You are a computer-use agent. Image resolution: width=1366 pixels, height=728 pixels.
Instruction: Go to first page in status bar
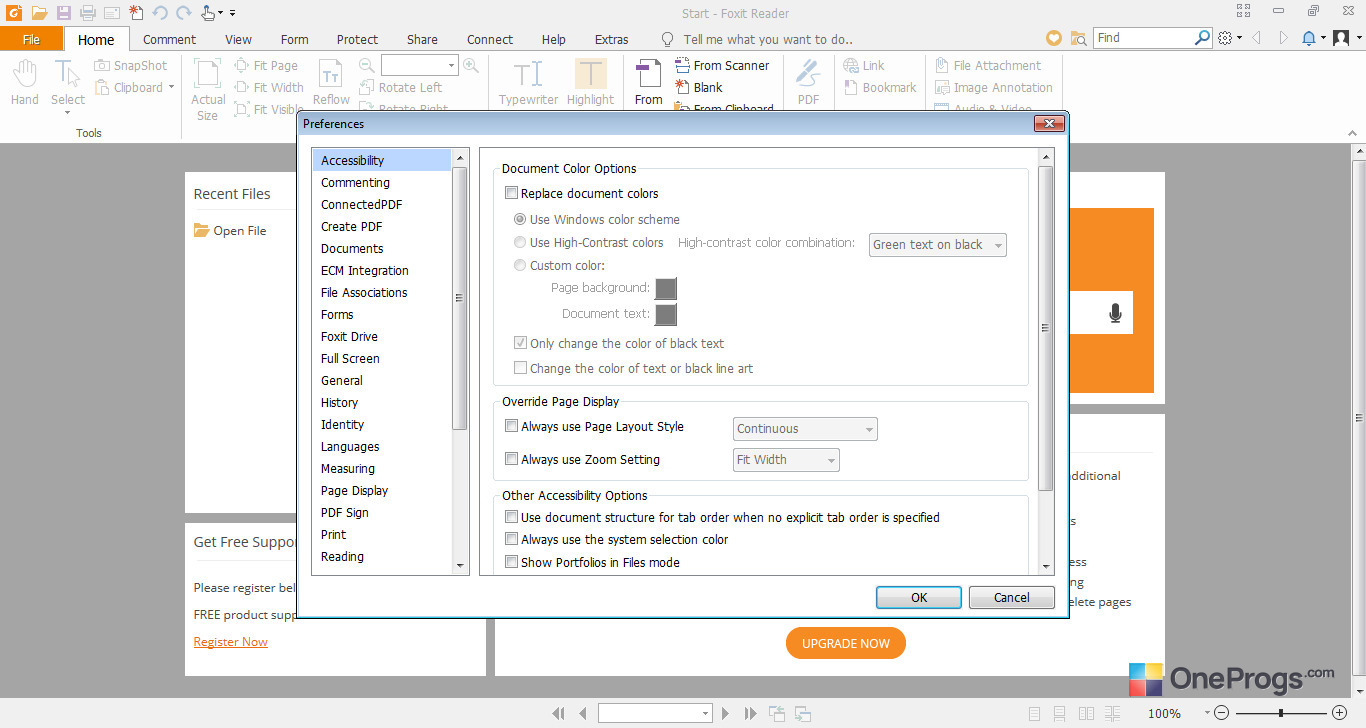click(x=559, y=713)
